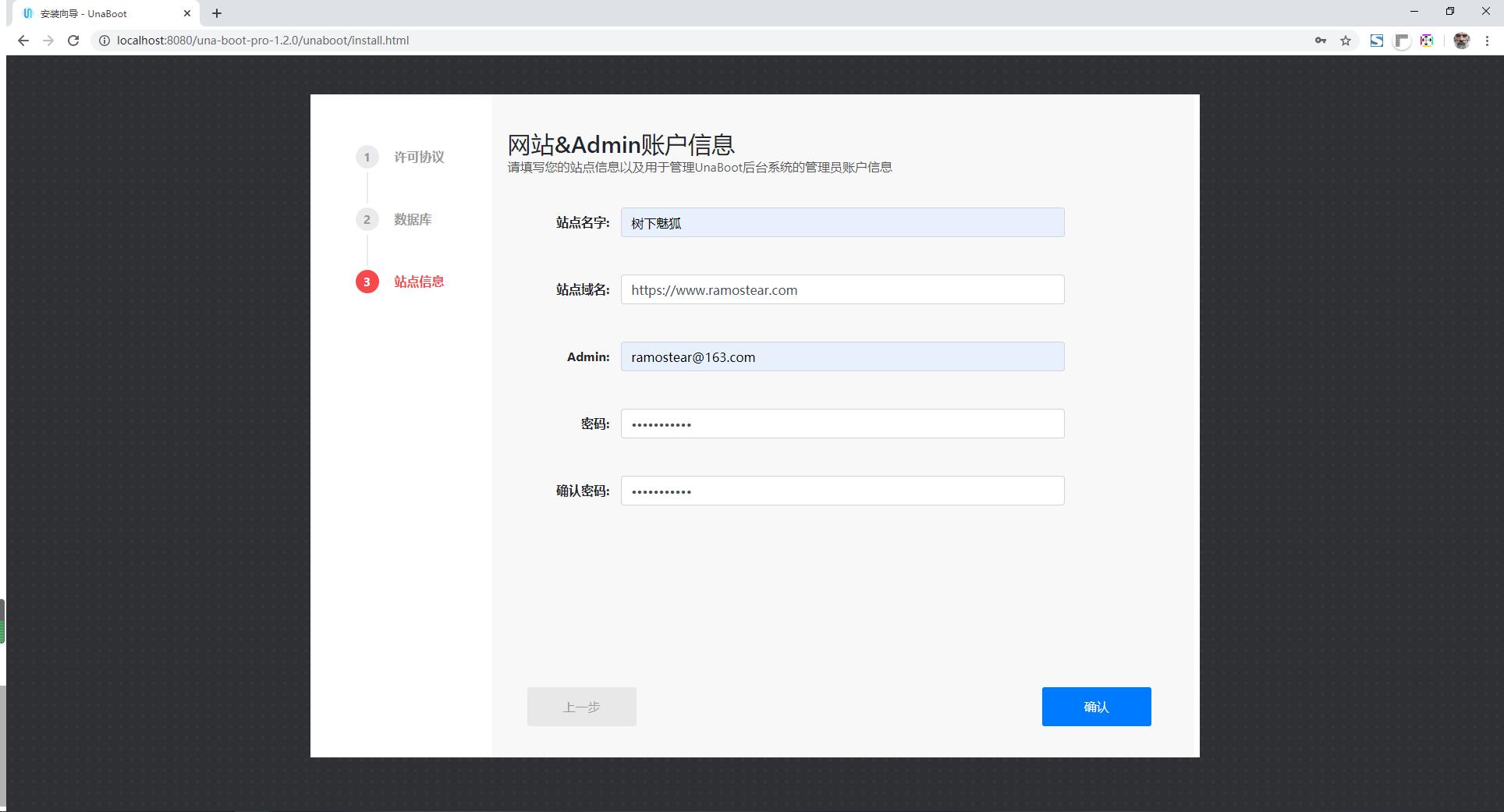1504x812 pixels.
Task: Open a new browser tab
Action: point(217,13)
